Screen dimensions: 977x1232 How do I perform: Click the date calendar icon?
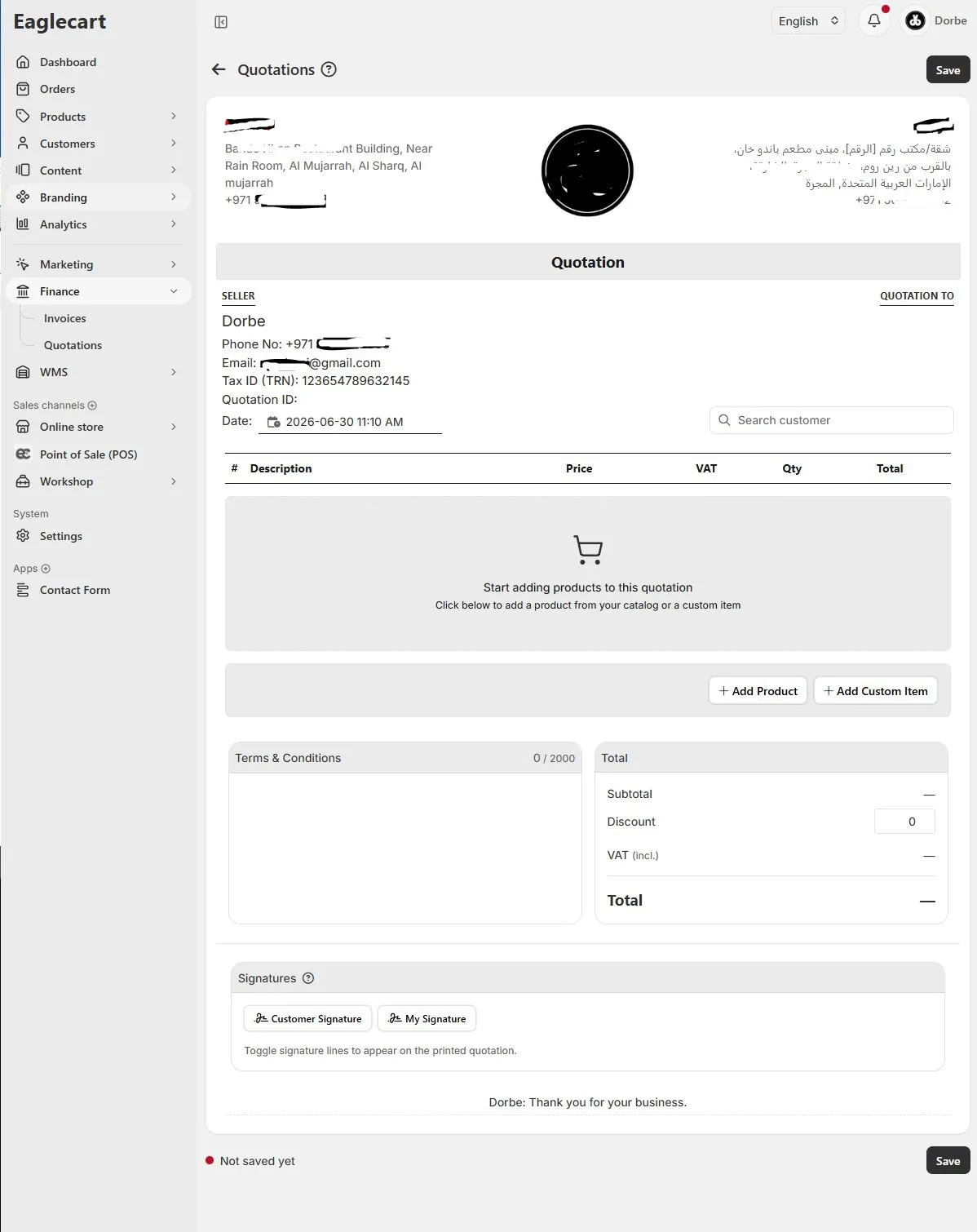click(274, 422)
